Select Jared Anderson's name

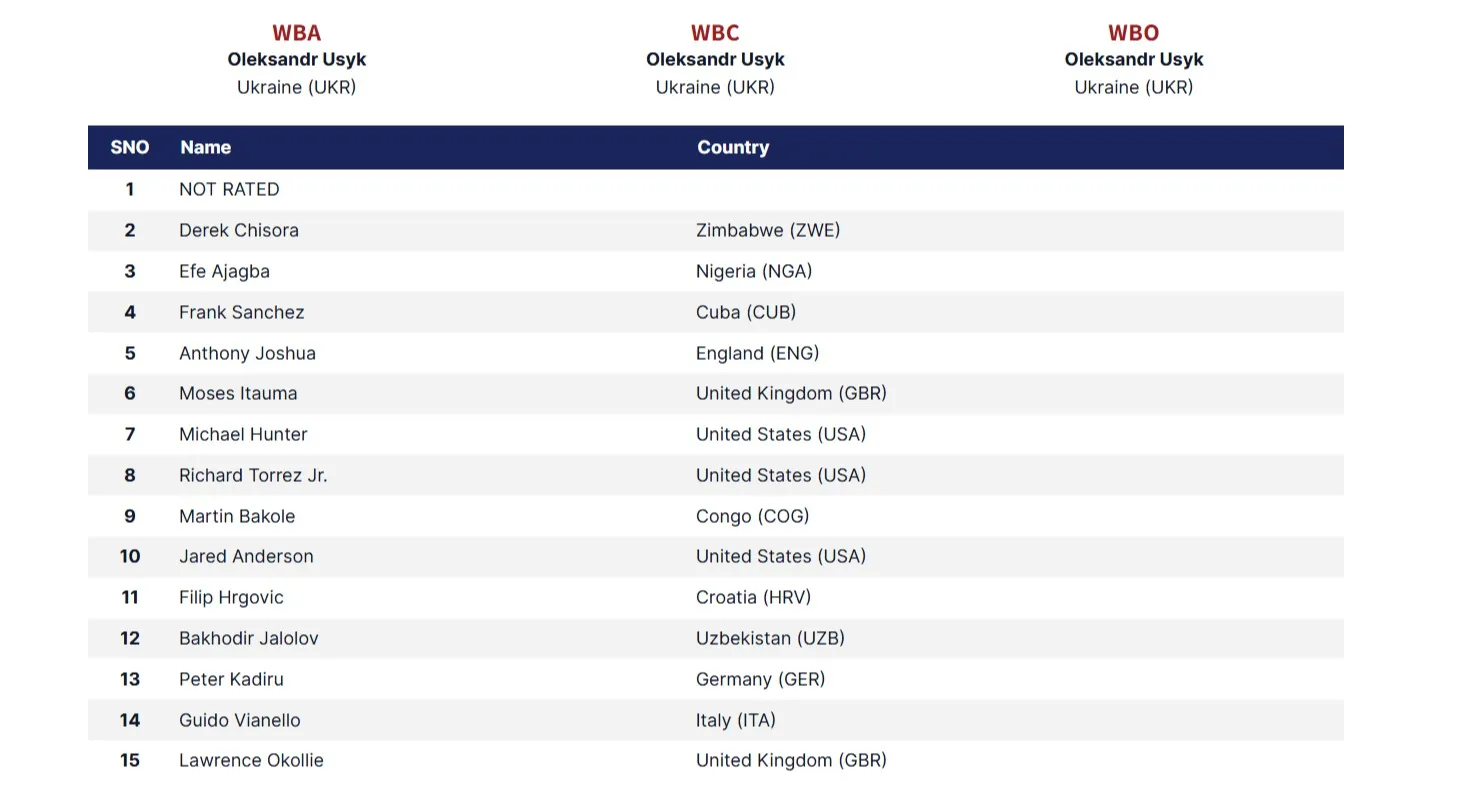coord(246,556)
